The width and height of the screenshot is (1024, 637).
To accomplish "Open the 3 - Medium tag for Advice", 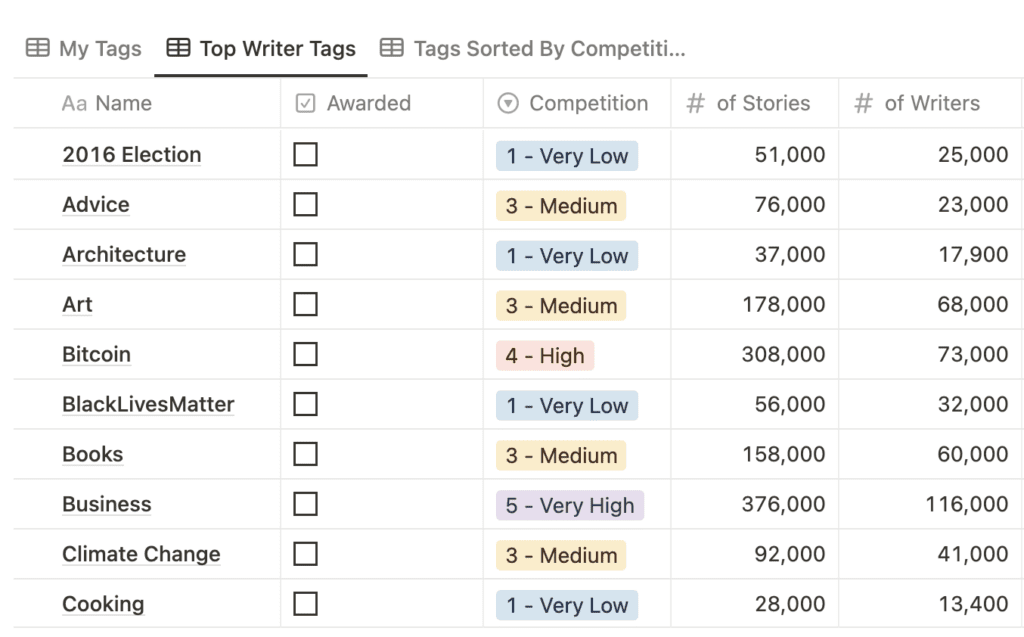I will click(x=561, y=206).
